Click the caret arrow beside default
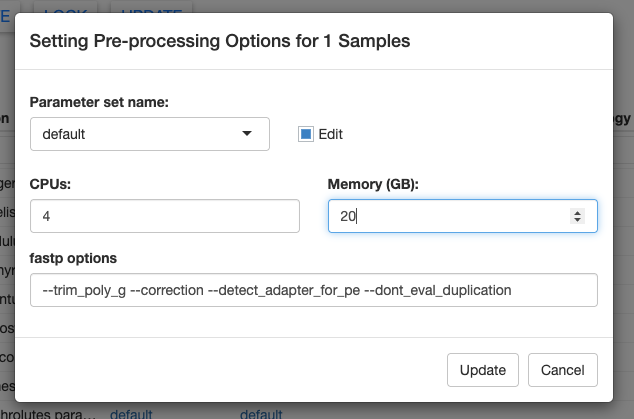Image resolution: width=634 pixels, height=419 pixels. coord(247,133)
